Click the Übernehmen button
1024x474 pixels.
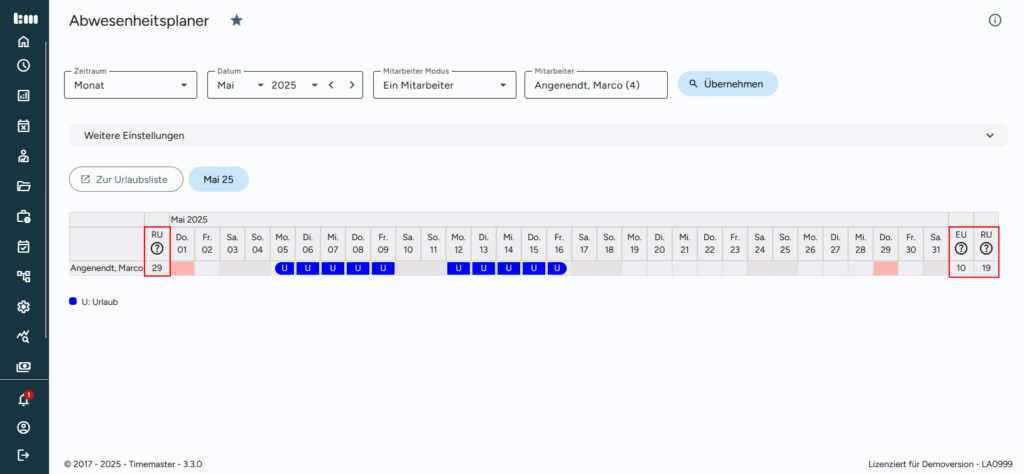coord(727,84)
